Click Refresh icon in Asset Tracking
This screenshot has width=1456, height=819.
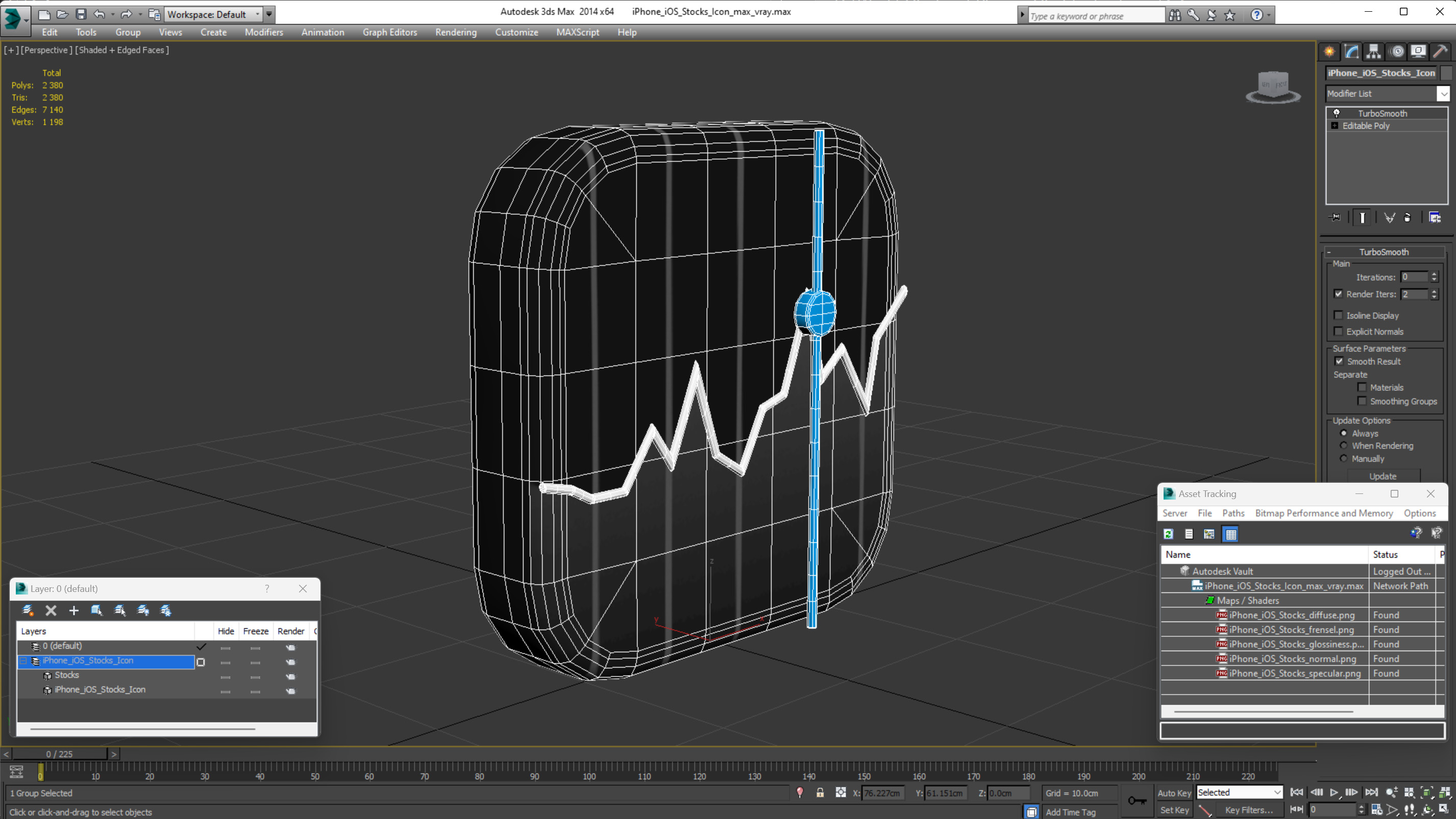click(1168, 534)
